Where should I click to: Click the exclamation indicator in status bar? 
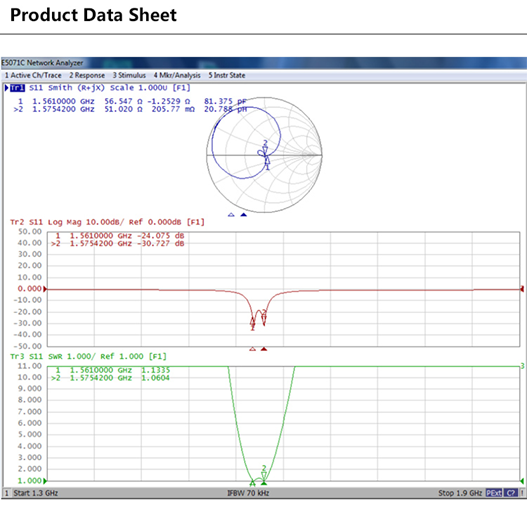click(522, 493)
